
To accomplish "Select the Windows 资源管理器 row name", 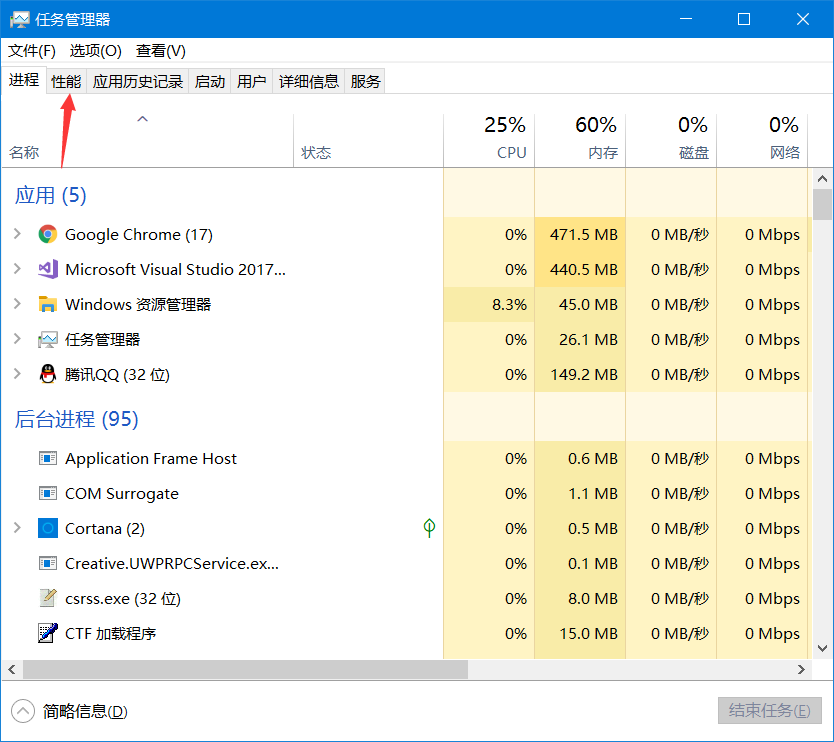I will tap(138, 305).
